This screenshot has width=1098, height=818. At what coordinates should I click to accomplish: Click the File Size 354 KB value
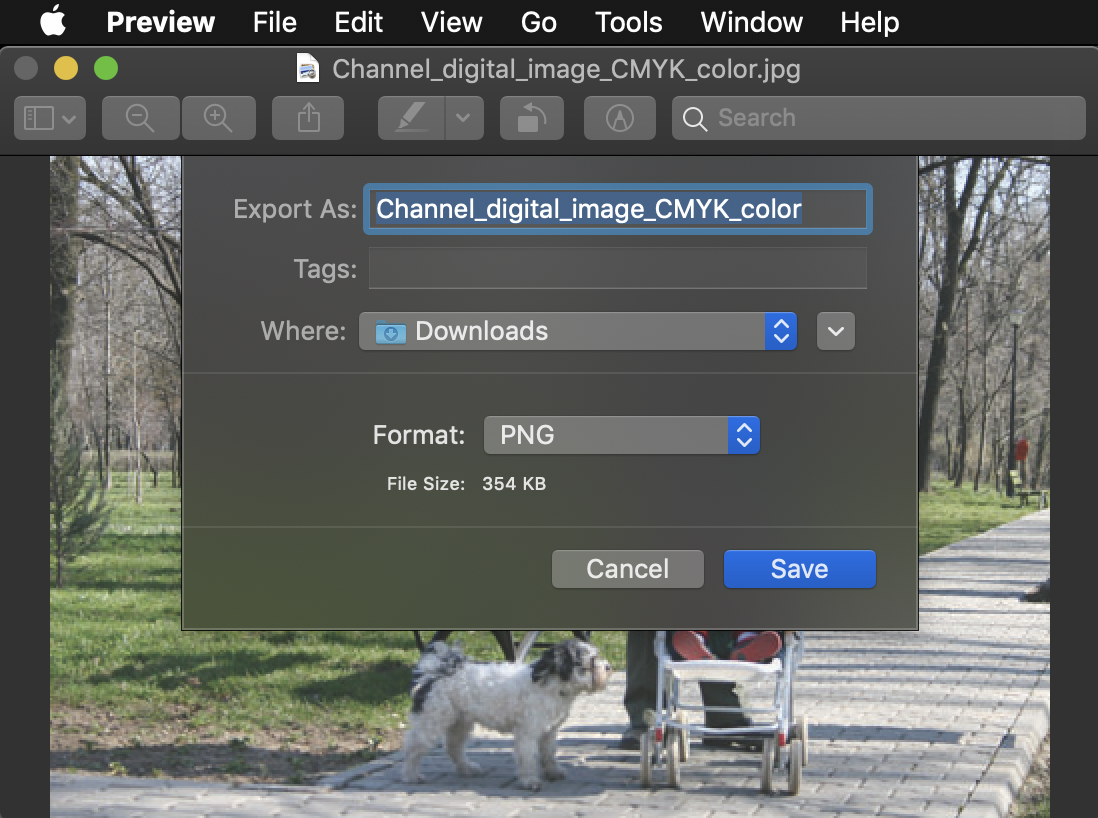click(514, 484)
